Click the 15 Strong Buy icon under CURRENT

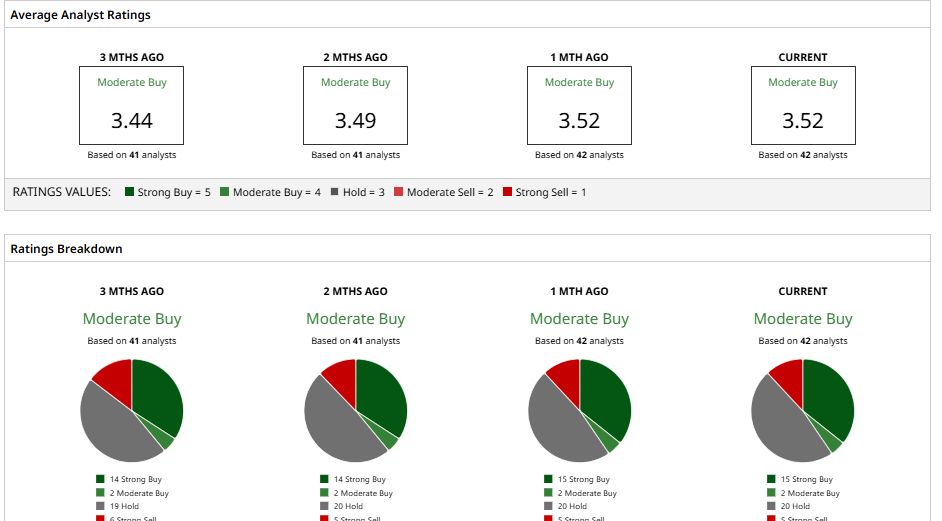click(x=771, y=479)
